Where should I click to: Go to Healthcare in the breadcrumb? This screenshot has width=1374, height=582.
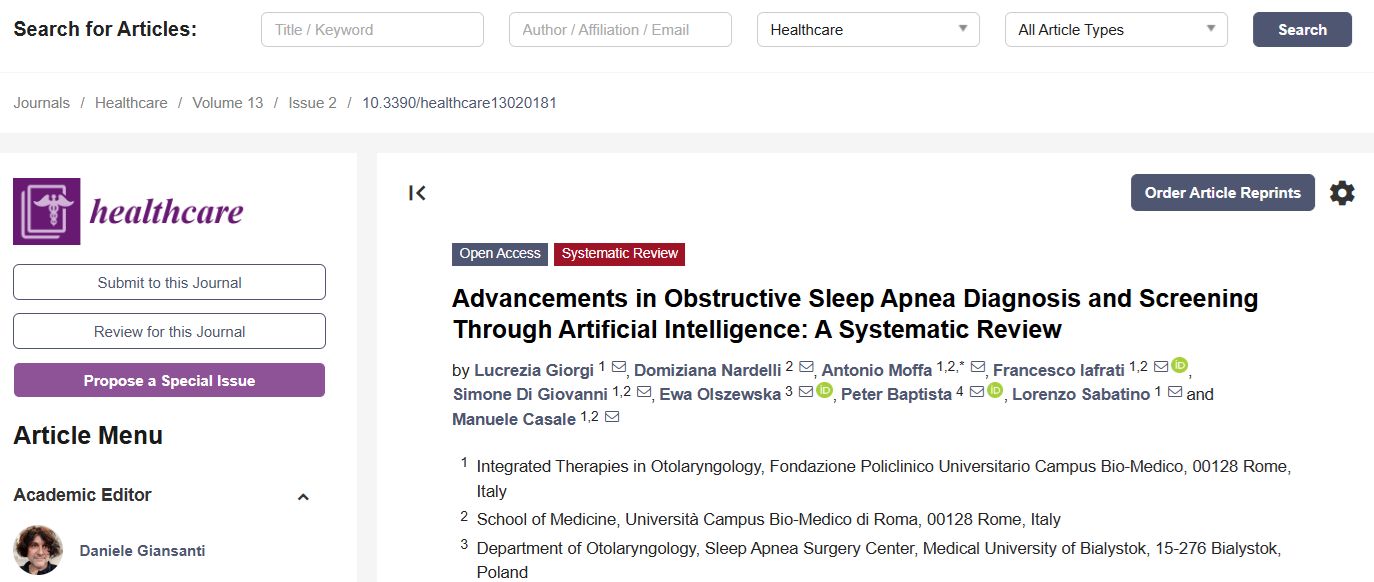point(131,103)
